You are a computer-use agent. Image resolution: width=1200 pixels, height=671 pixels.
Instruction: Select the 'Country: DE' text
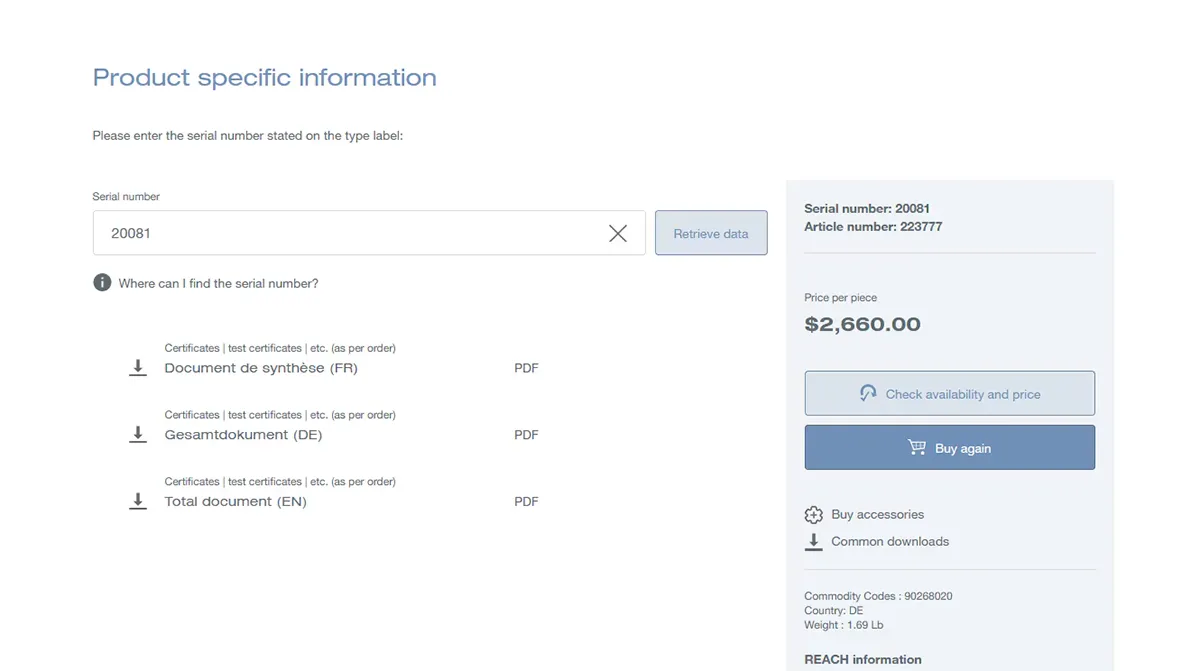pos(833,611)
